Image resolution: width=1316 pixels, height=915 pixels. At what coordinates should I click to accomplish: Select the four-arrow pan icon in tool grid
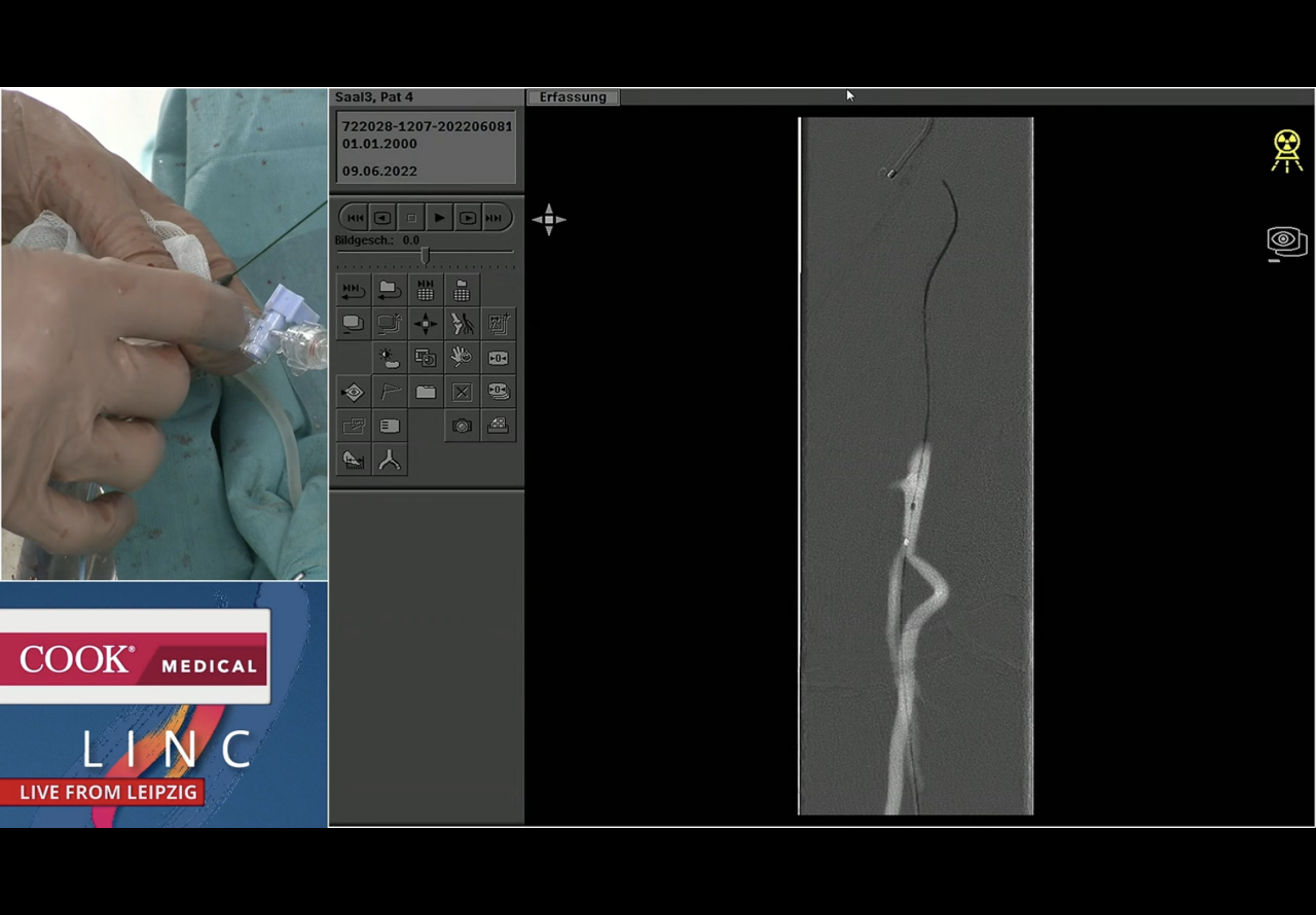(425, 324)
